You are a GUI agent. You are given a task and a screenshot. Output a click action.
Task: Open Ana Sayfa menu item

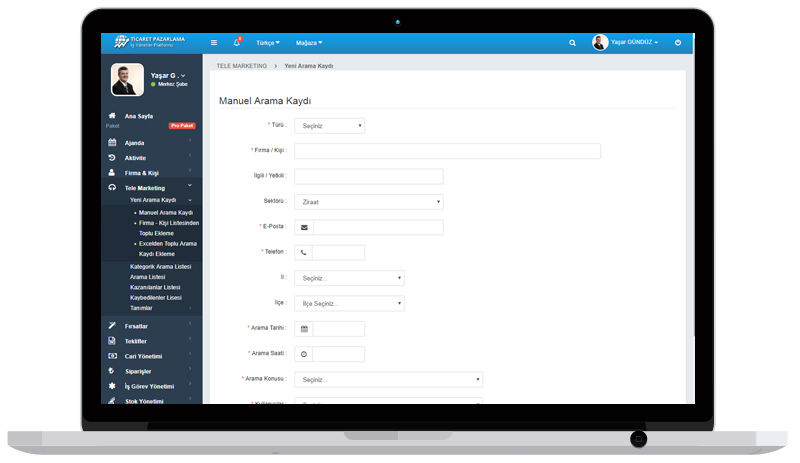[x=139, y=116]
